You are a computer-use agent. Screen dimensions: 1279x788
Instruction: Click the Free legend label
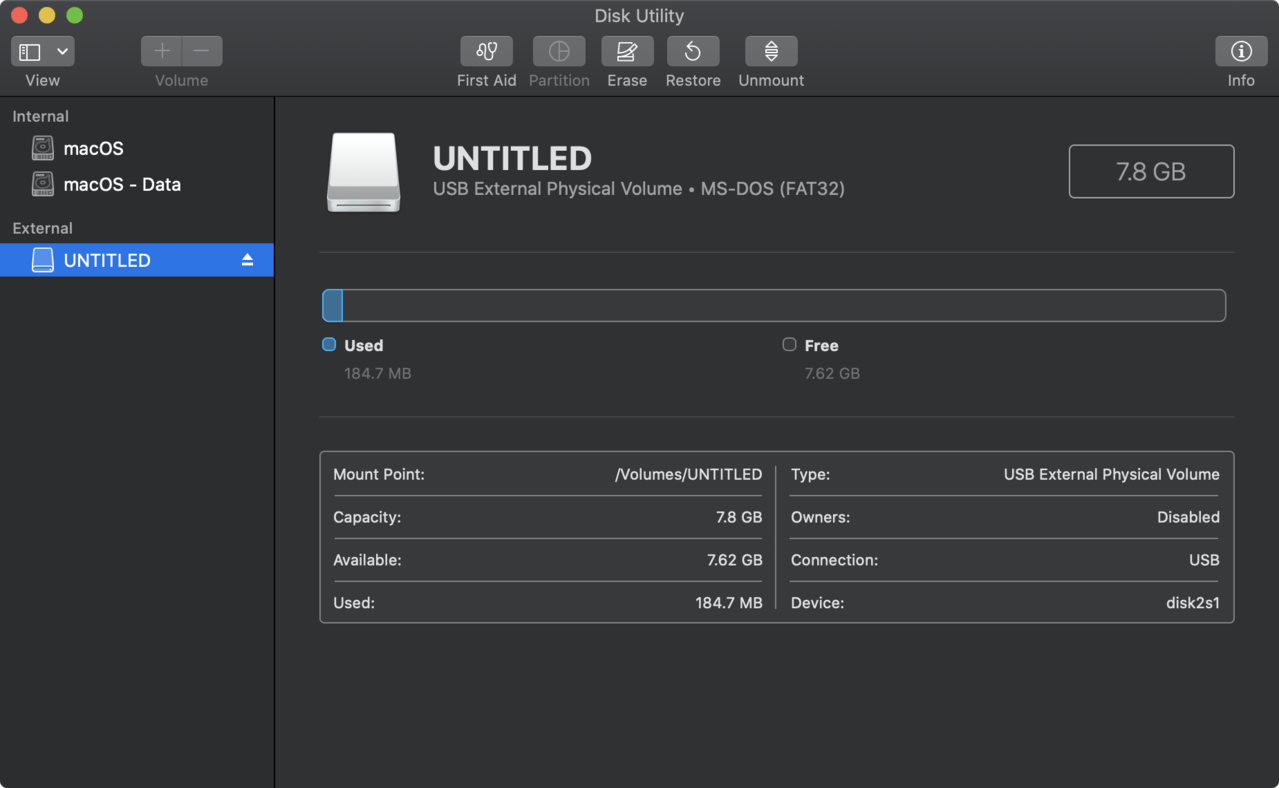point(821,345)
